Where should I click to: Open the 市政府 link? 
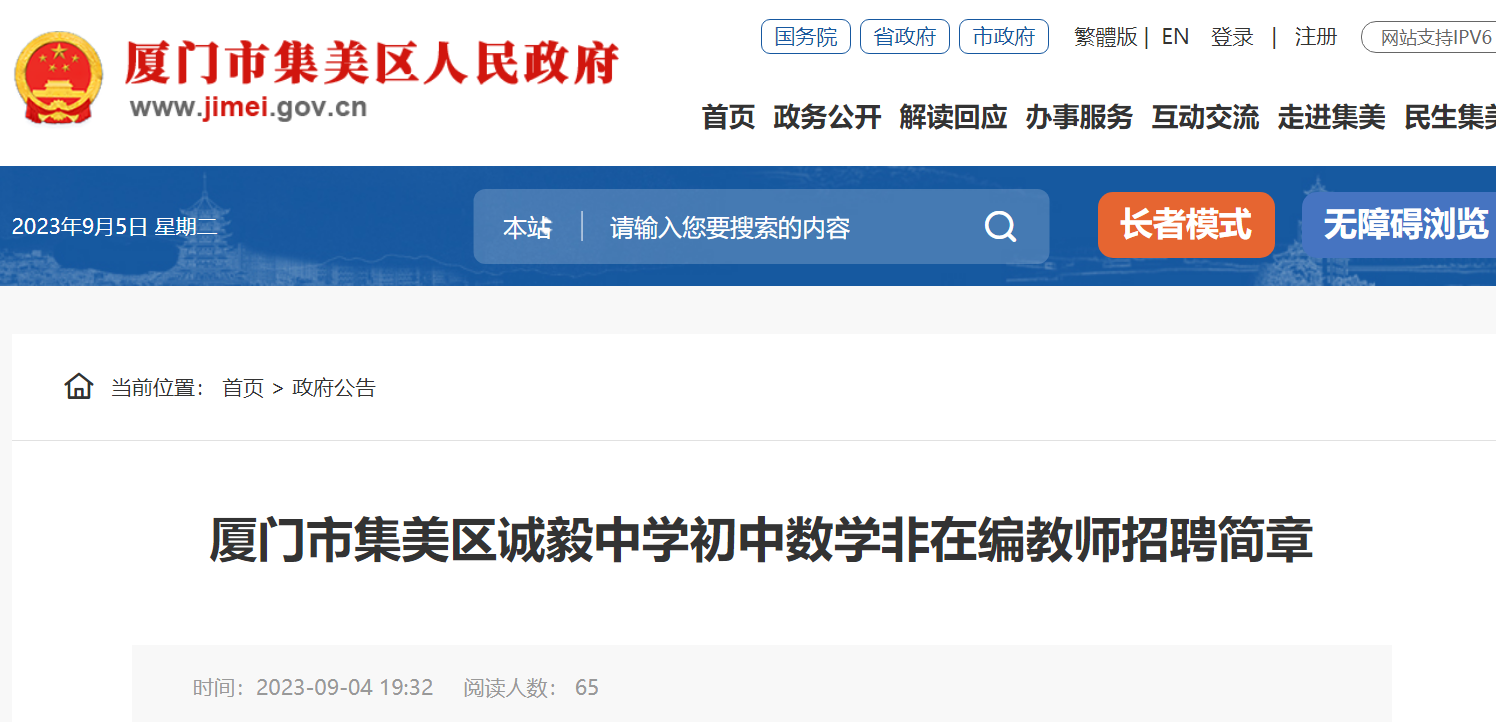point(1004,37)
